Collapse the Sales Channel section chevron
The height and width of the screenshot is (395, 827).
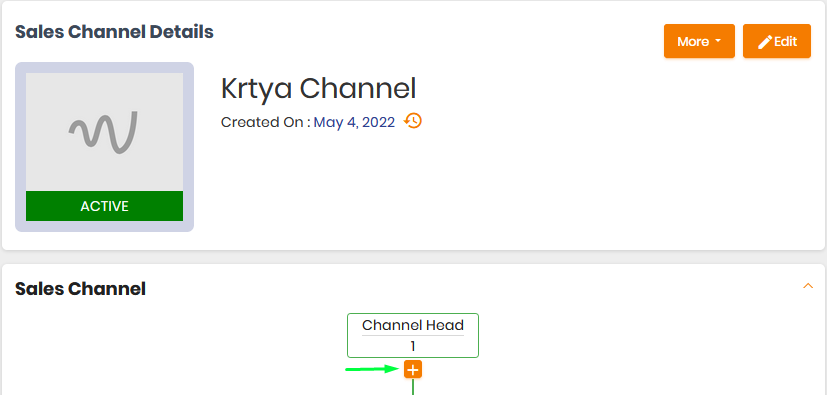(808, 286)
